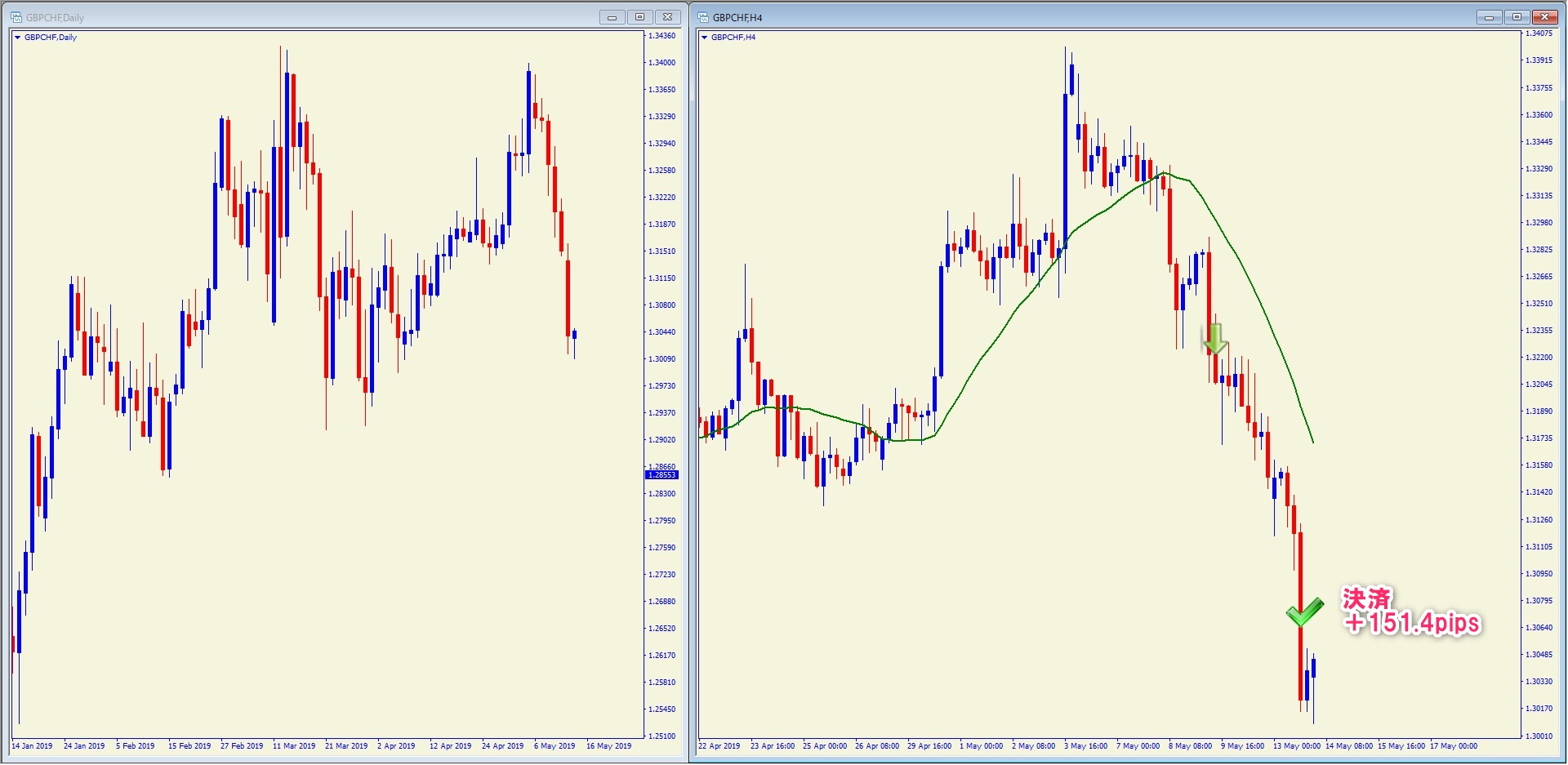Click price level 1.32580 on Daily axis
1568x765 pixels.
pyautogui.click(x=662, y=171)
